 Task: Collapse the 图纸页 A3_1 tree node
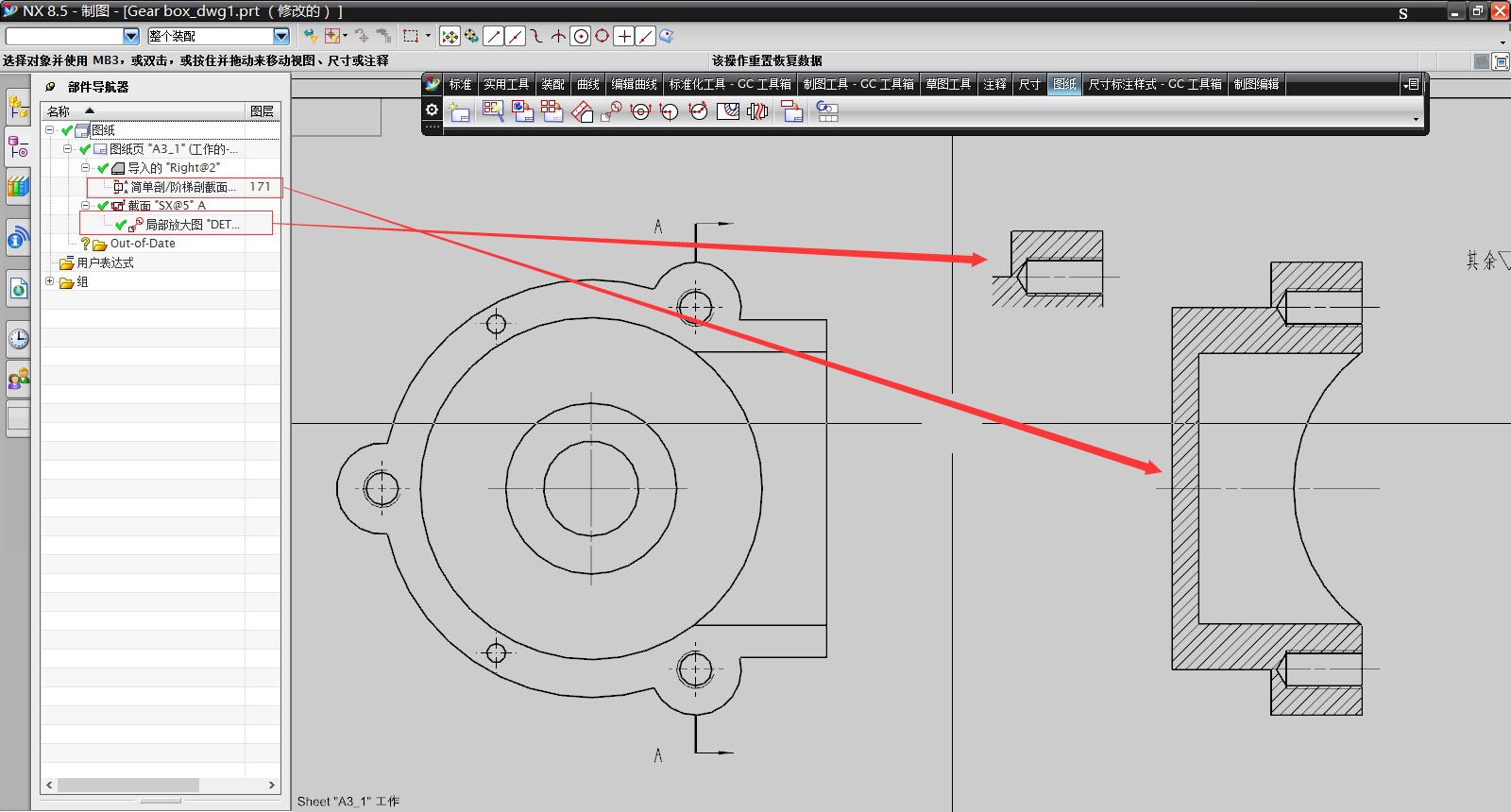[68, 149]
